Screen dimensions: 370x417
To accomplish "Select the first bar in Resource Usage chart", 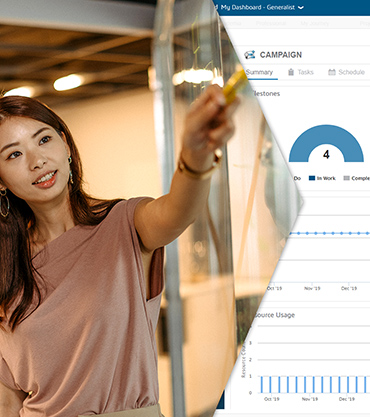I will tap(262, 384).
